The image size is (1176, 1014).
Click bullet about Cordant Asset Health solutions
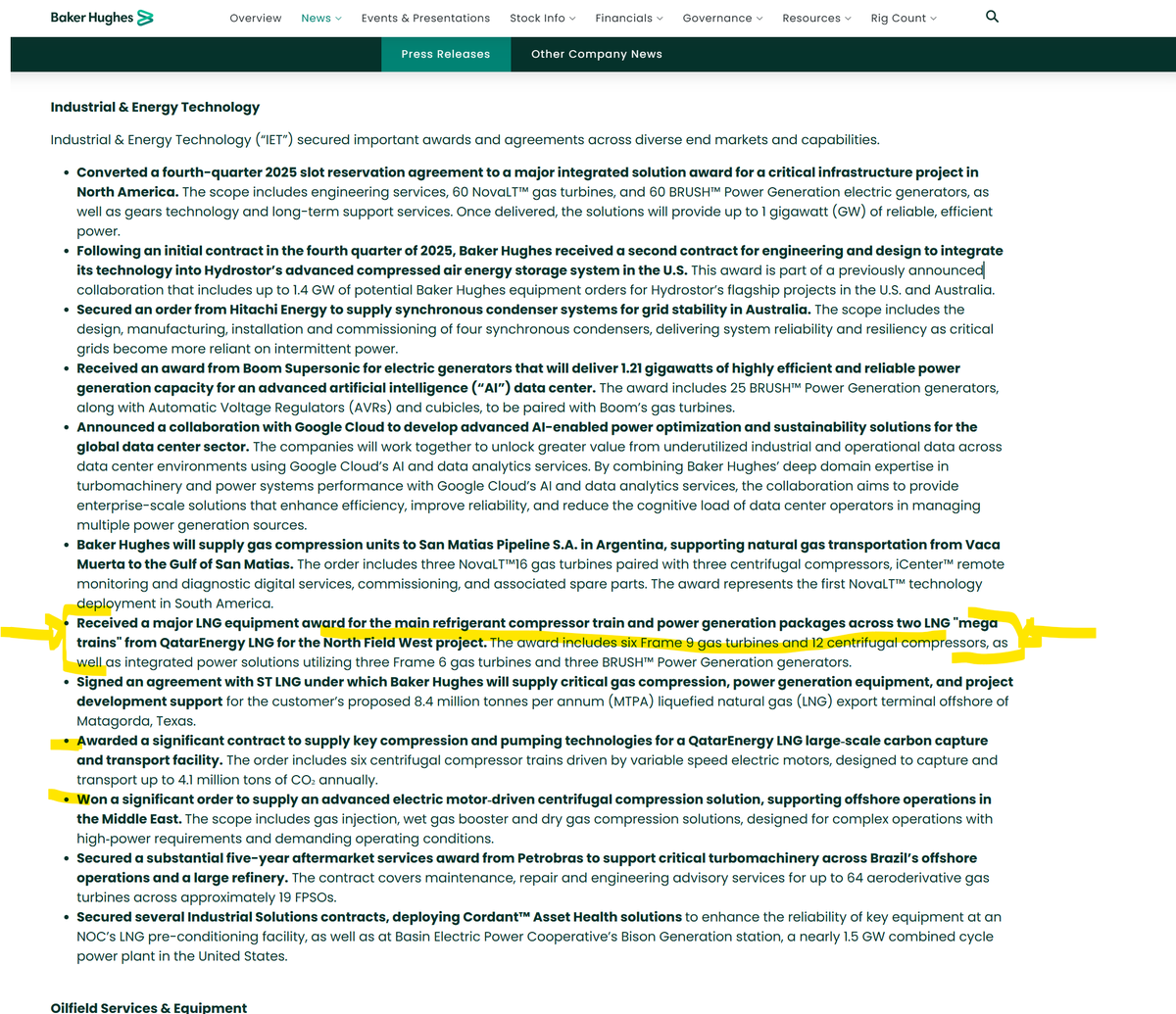coord(540,937)
